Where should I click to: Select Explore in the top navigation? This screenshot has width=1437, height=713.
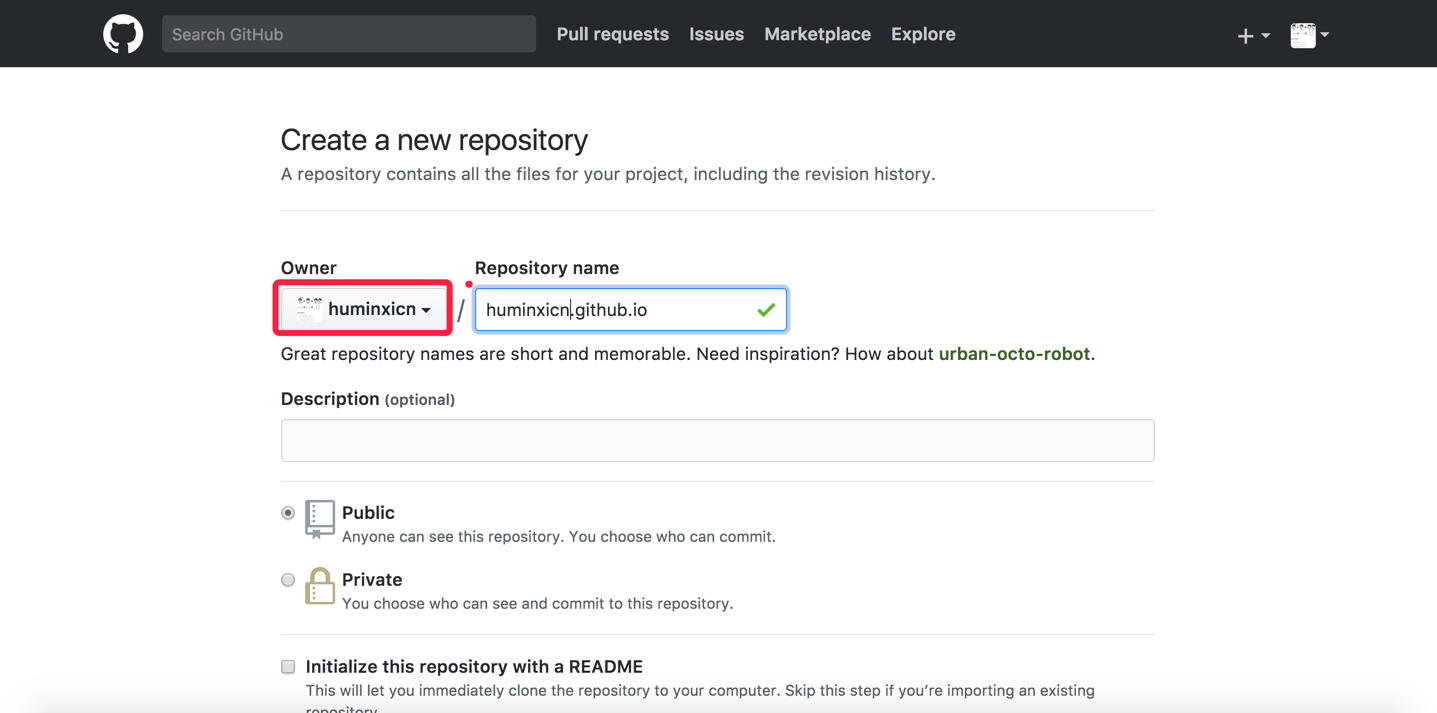(923, 34)
